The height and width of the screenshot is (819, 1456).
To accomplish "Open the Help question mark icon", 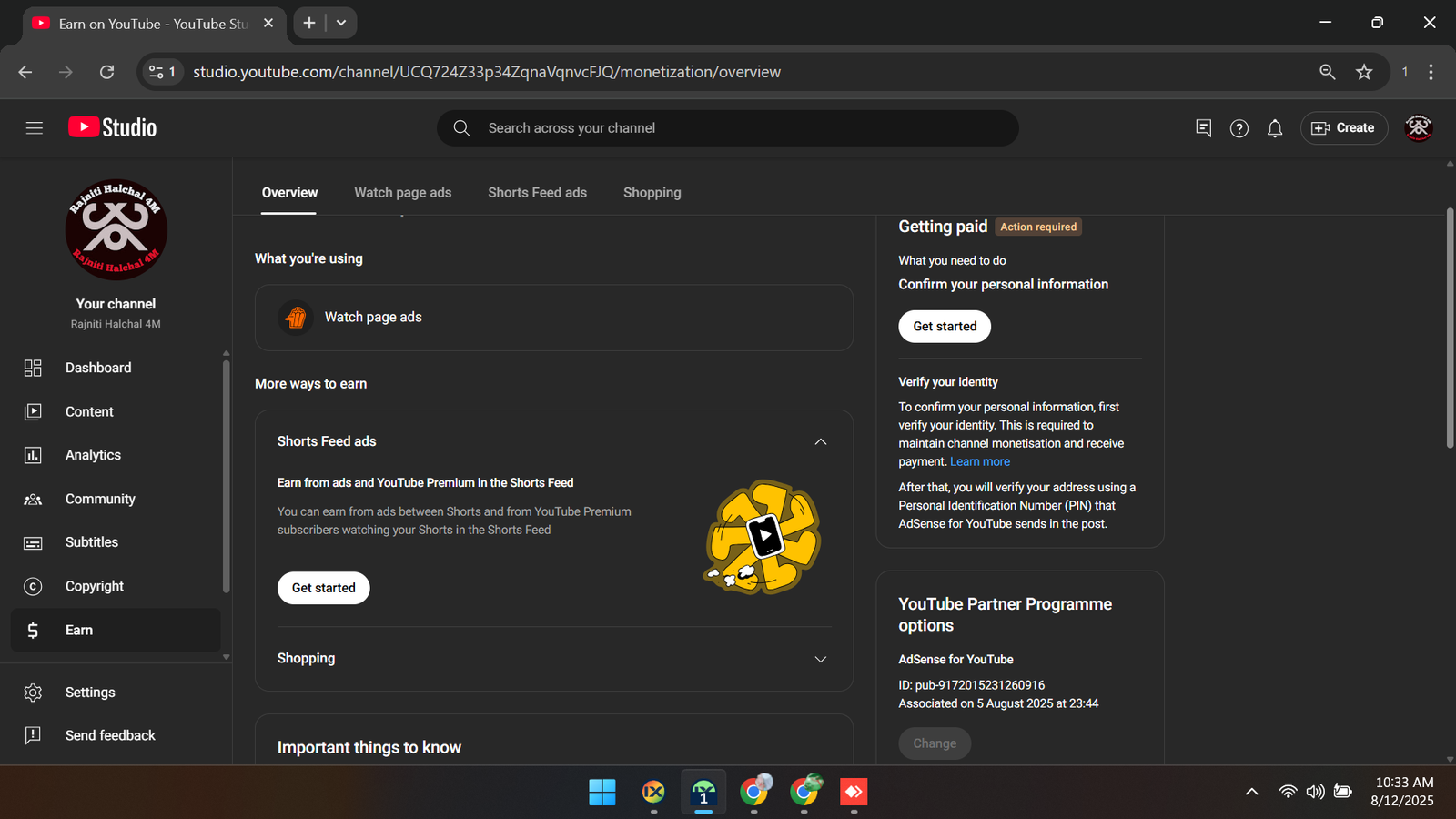I will pos(1239,128).
